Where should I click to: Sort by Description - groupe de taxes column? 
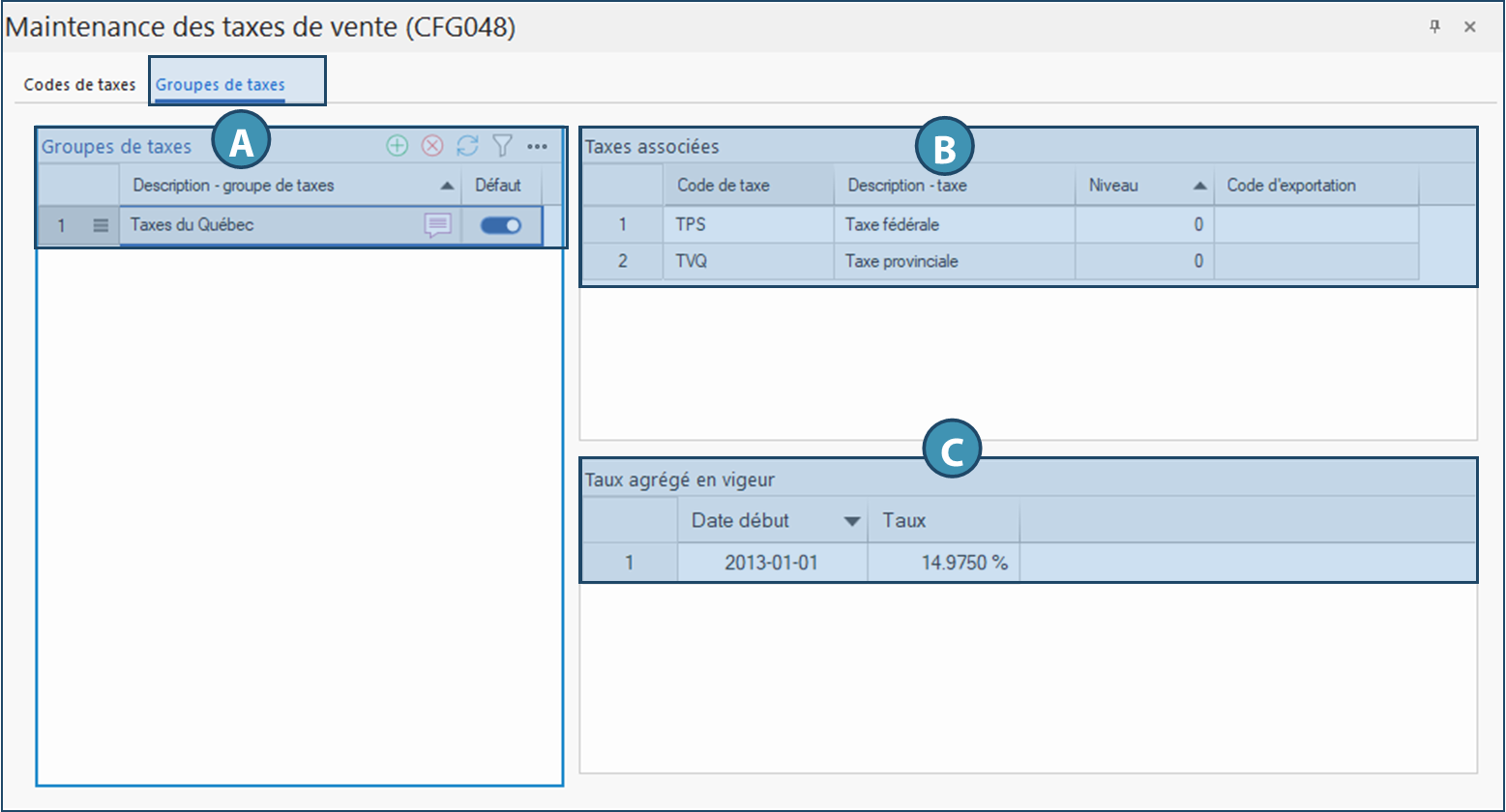point(290,186)
